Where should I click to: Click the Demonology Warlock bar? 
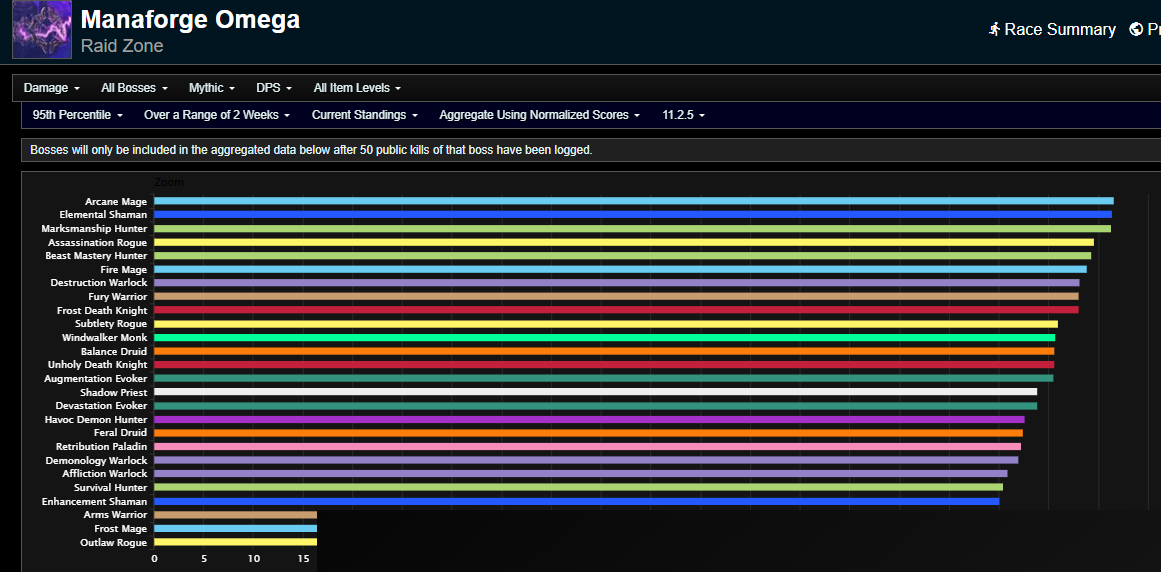[586, 460]
